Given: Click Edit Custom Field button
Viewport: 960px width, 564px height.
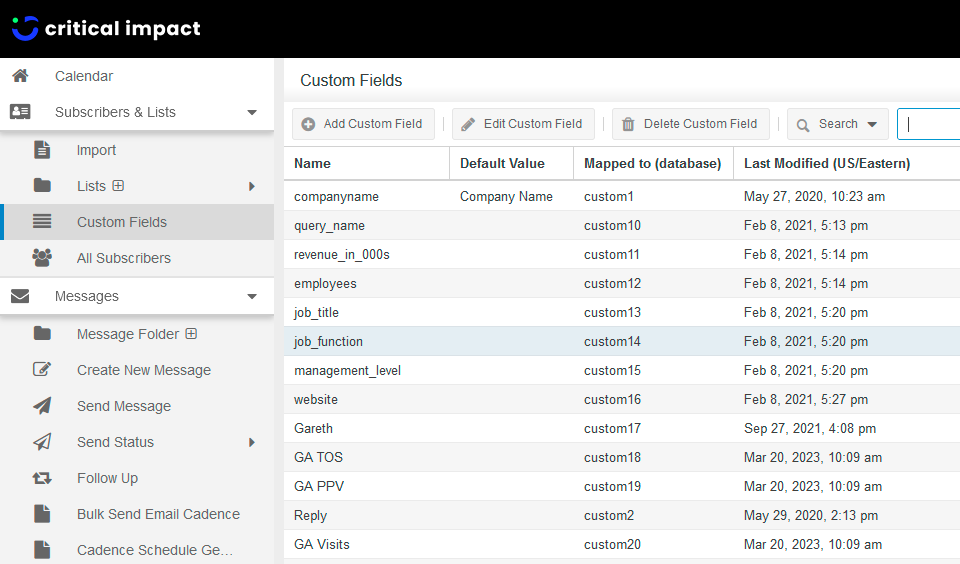Looking at the screenshot, I should [x=523, y=124].
